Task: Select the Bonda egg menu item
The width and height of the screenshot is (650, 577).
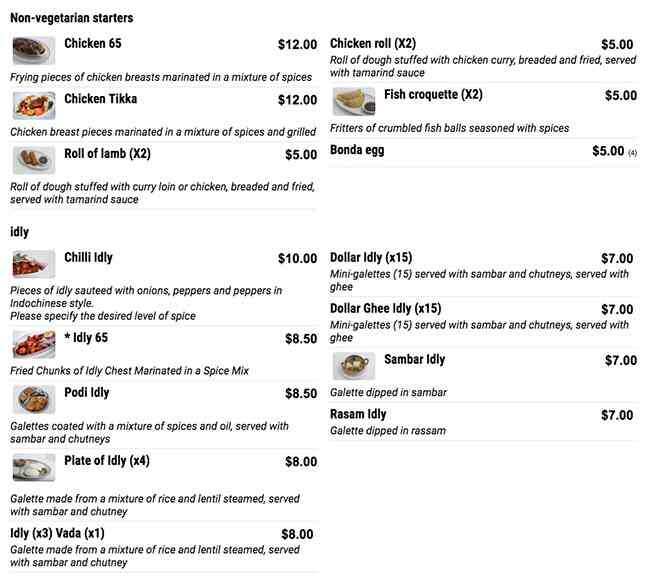Action: click(357, 151)
